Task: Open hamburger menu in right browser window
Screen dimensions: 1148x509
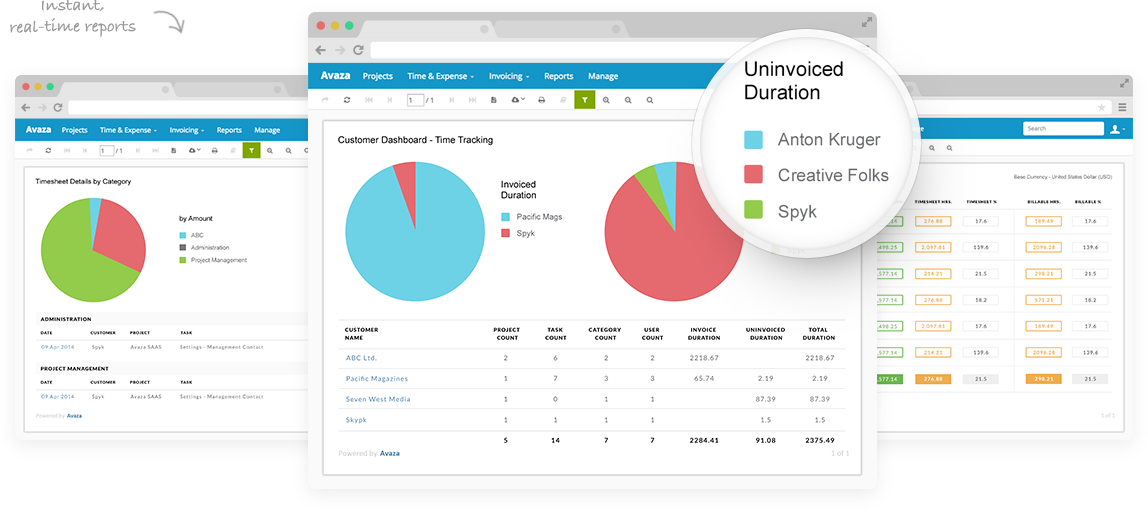Action: coord(1122,107)
